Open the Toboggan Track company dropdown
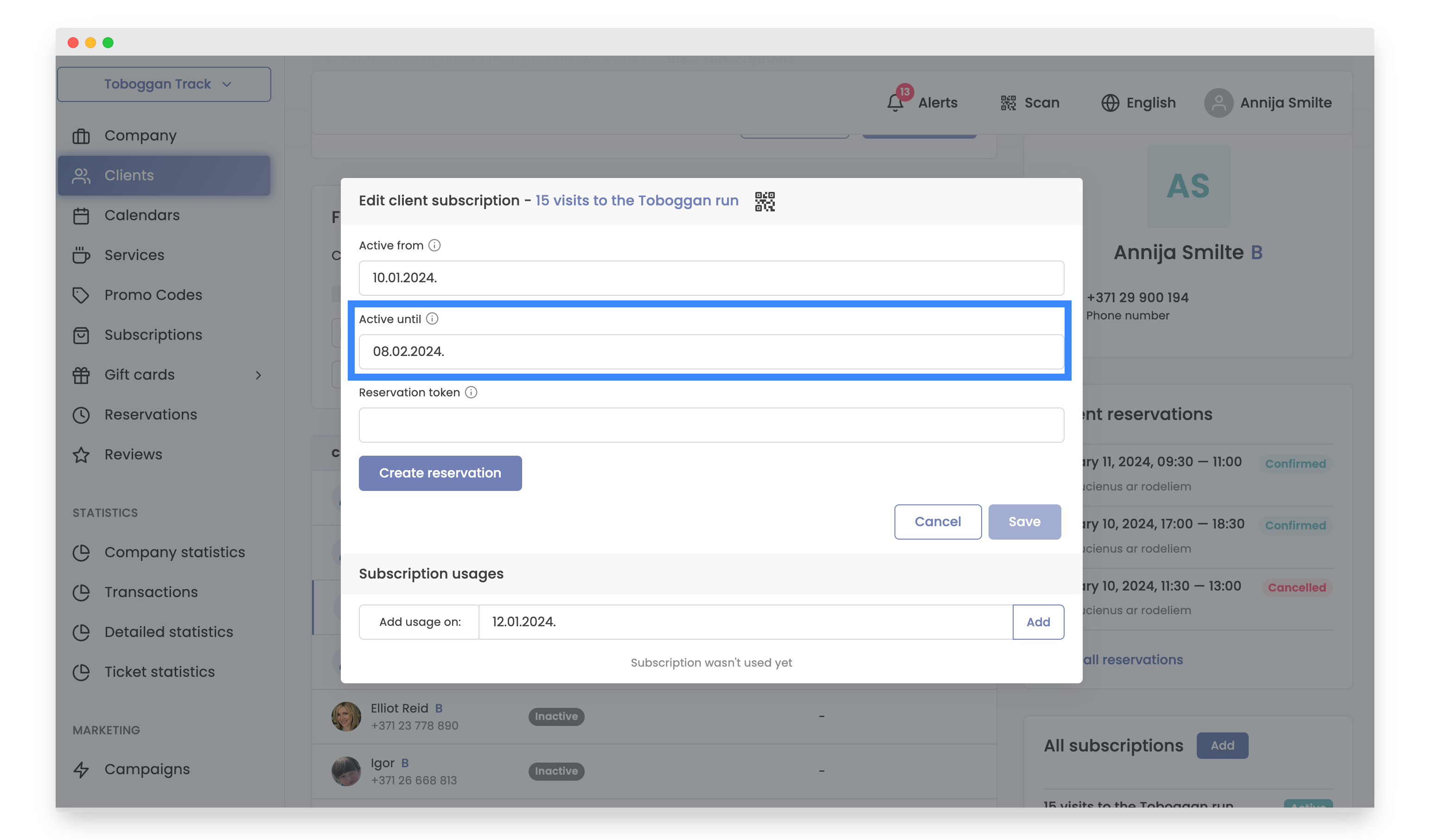The width and height of the screenshot is (1430, 840). (164, 84)
